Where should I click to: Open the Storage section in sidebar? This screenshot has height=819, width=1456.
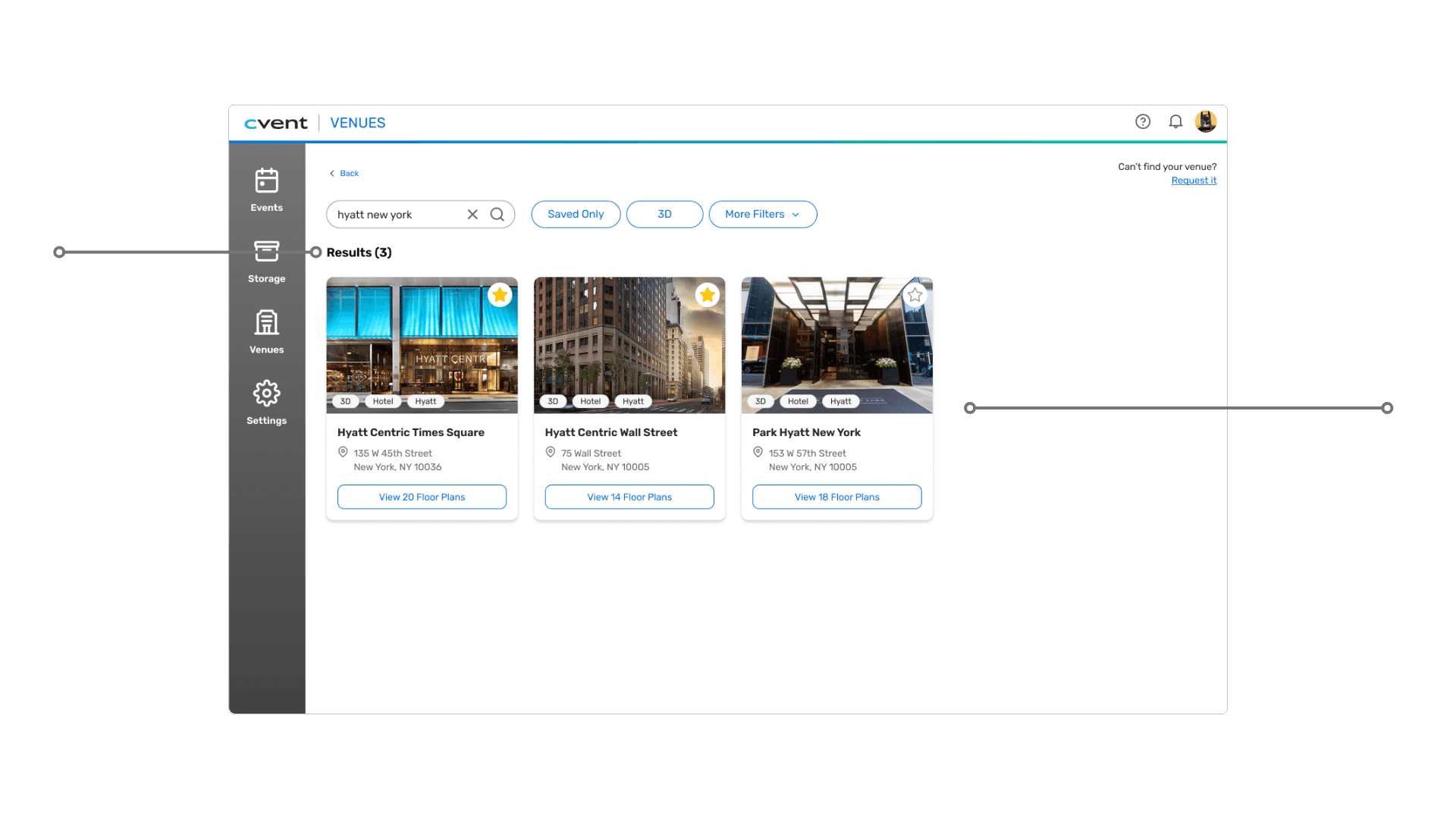point(266,261)
